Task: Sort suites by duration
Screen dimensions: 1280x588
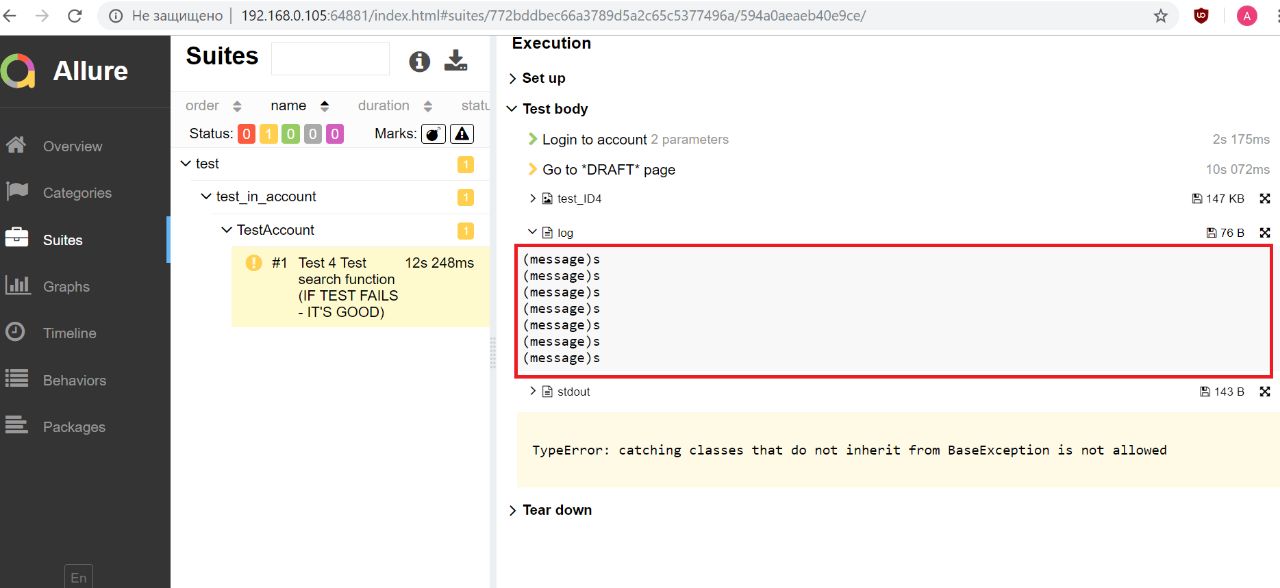Action: [x=395, y=105]
